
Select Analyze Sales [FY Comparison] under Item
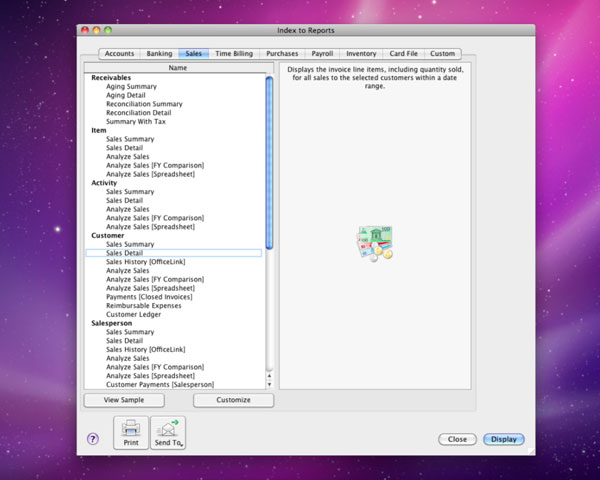[155, 165]
